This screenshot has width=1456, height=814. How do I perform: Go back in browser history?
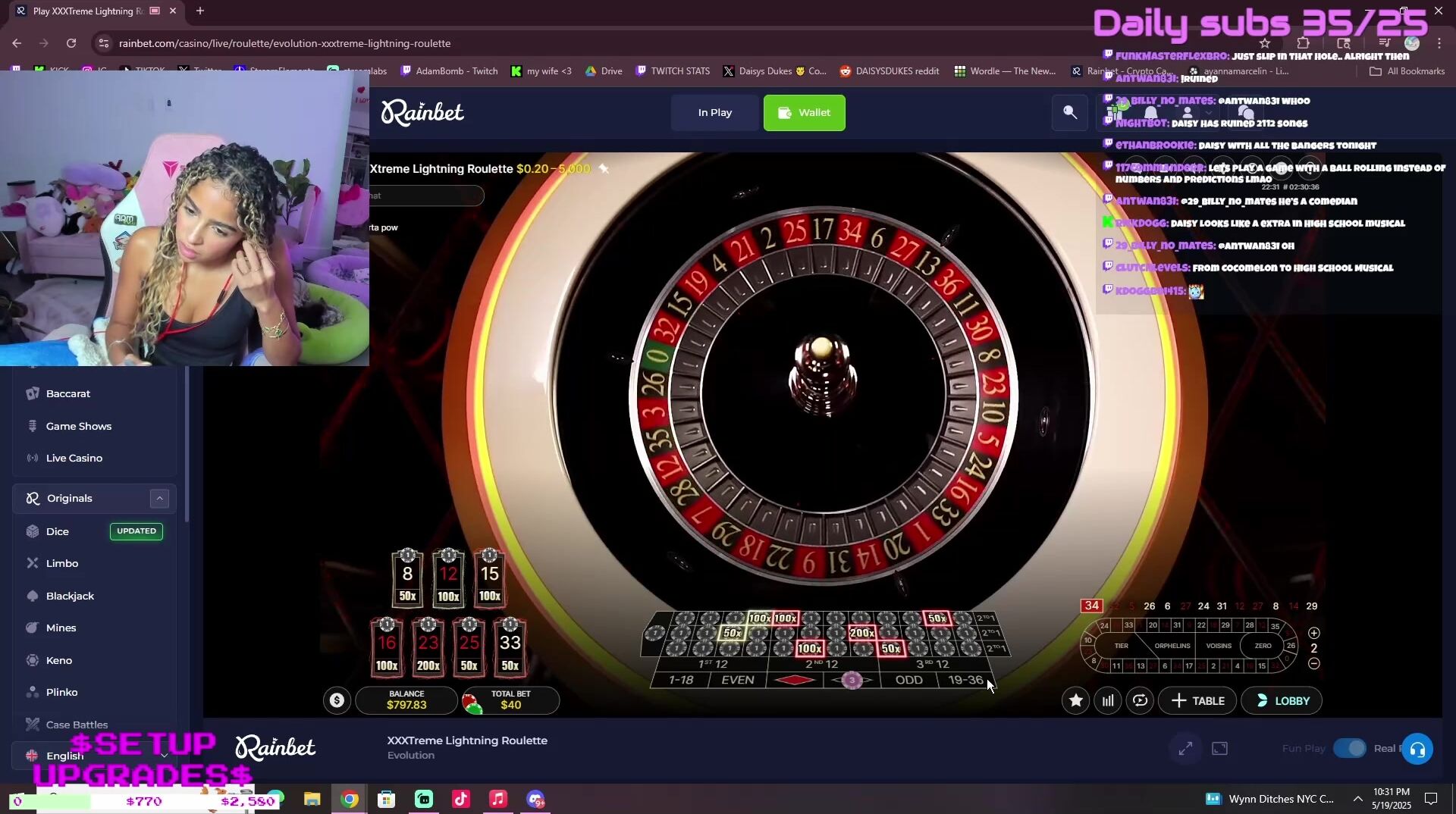point(17,43)
